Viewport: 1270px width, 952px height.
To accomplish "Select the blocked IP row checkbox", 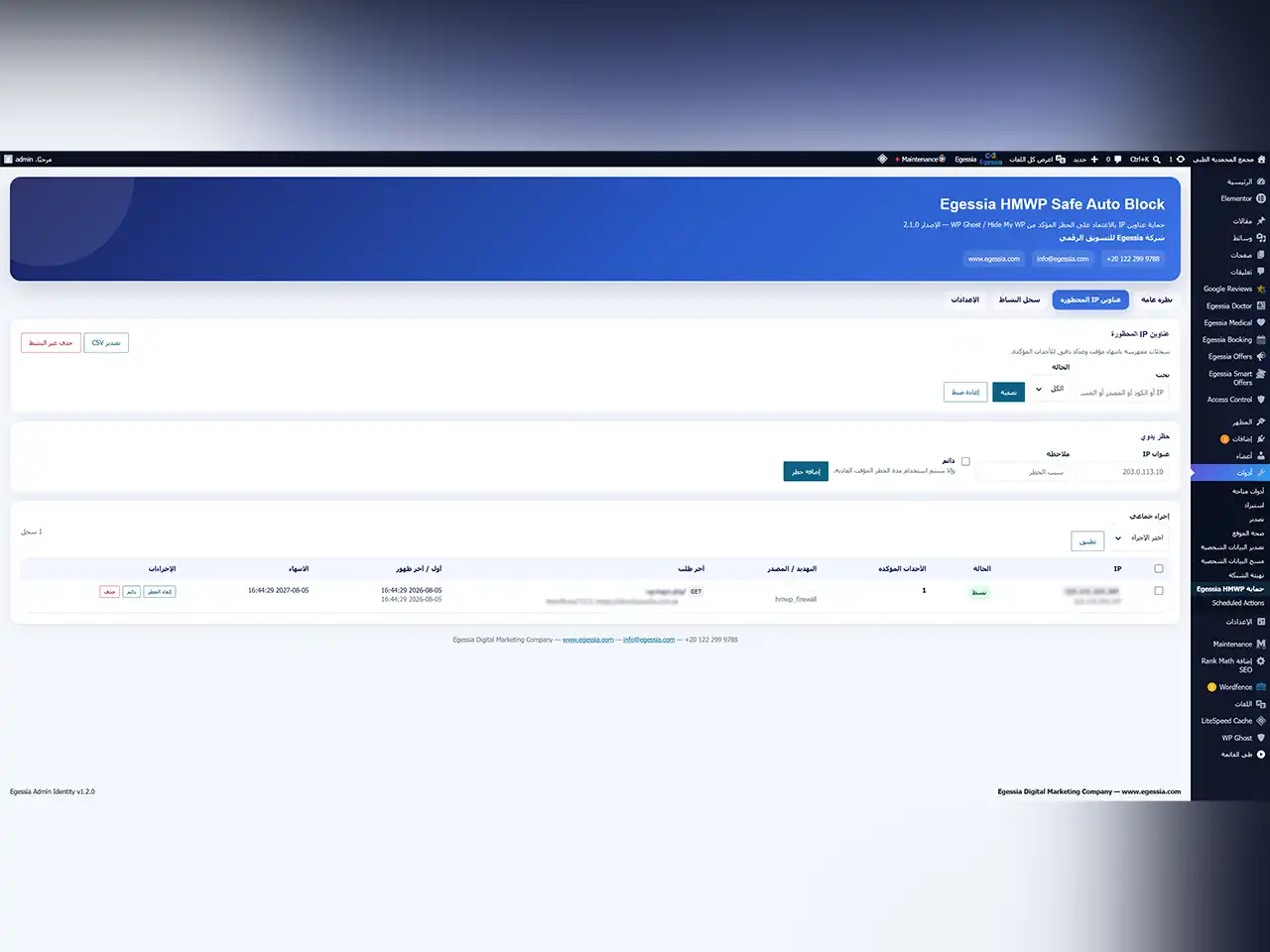I will point(1159,591).
